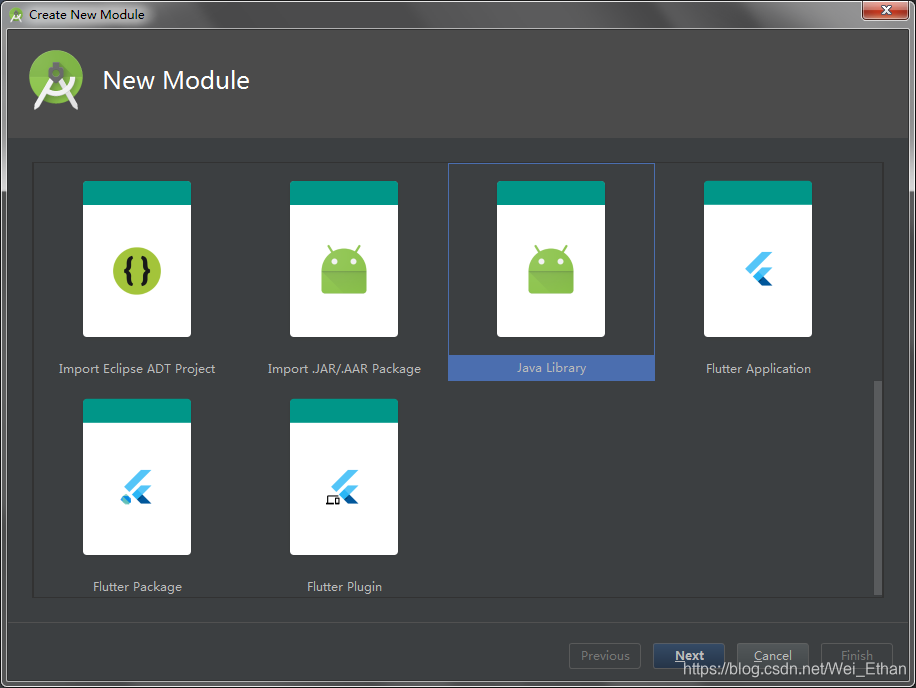Screen dimensions: 916x688
Task: Click the Import .JAR/.AAR Package label
Action: pyautogui.click(x=344, y=369)
